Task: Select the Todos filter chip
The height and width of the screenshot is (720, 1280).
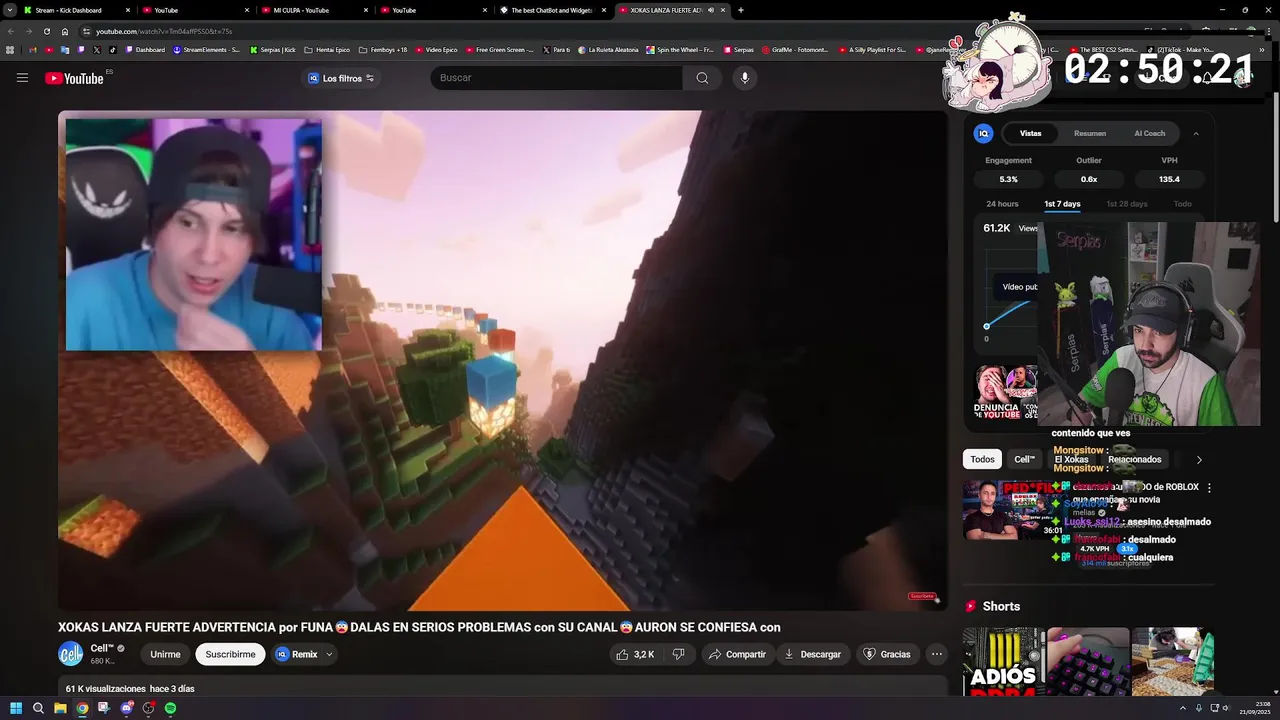Action: 982,459
